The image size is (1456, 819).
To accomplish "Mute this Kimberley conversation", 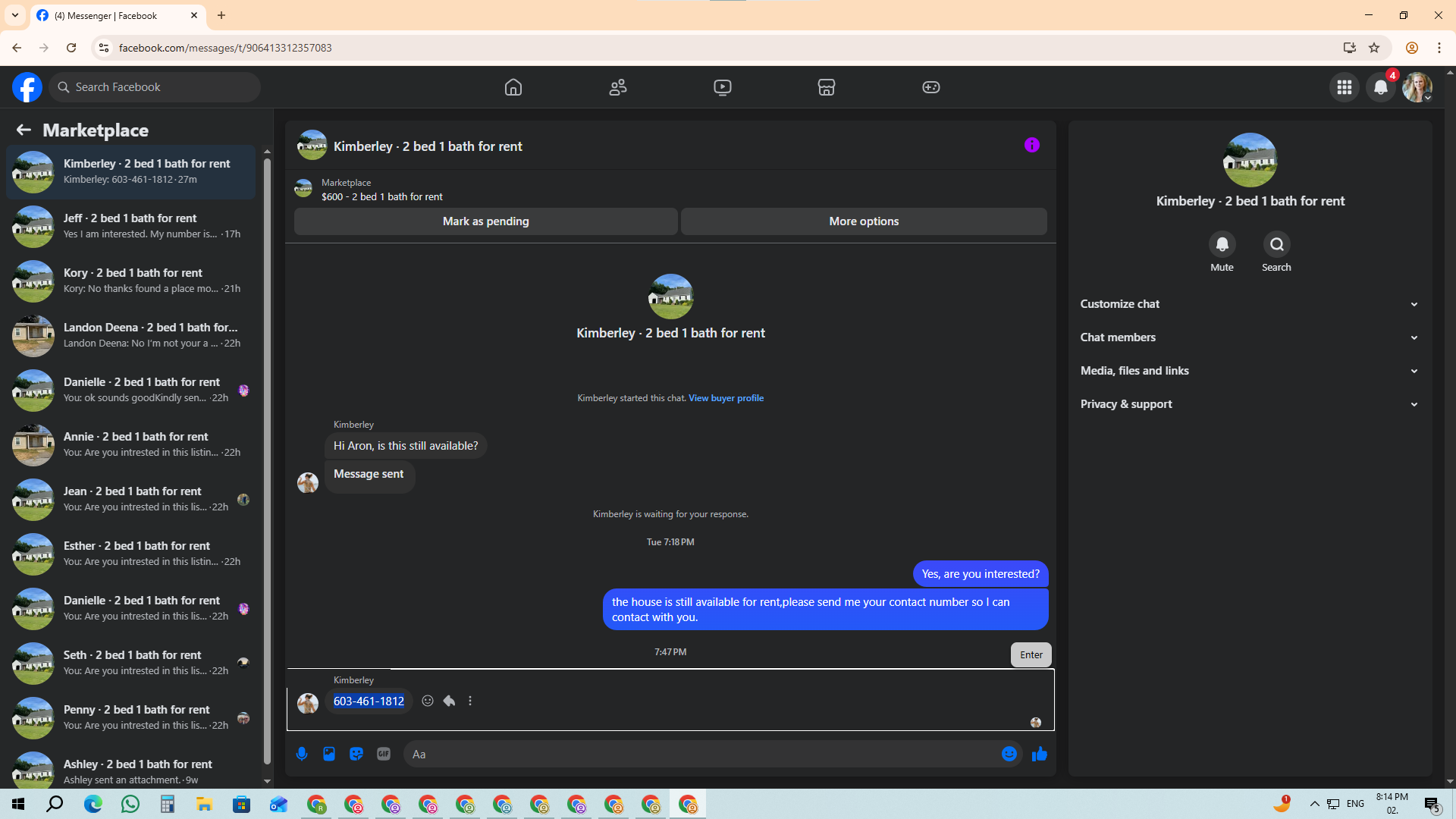I will coord(1222,245).
